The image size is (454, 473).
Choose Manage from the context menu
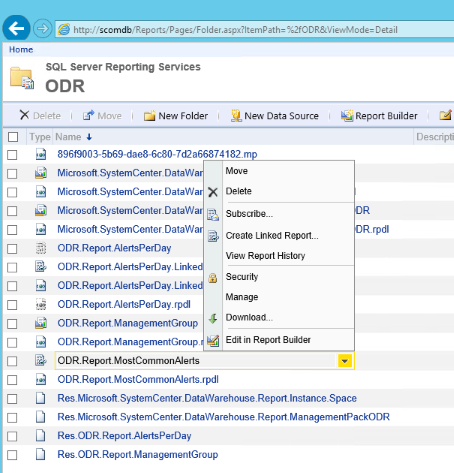click(x=242, y=297)
